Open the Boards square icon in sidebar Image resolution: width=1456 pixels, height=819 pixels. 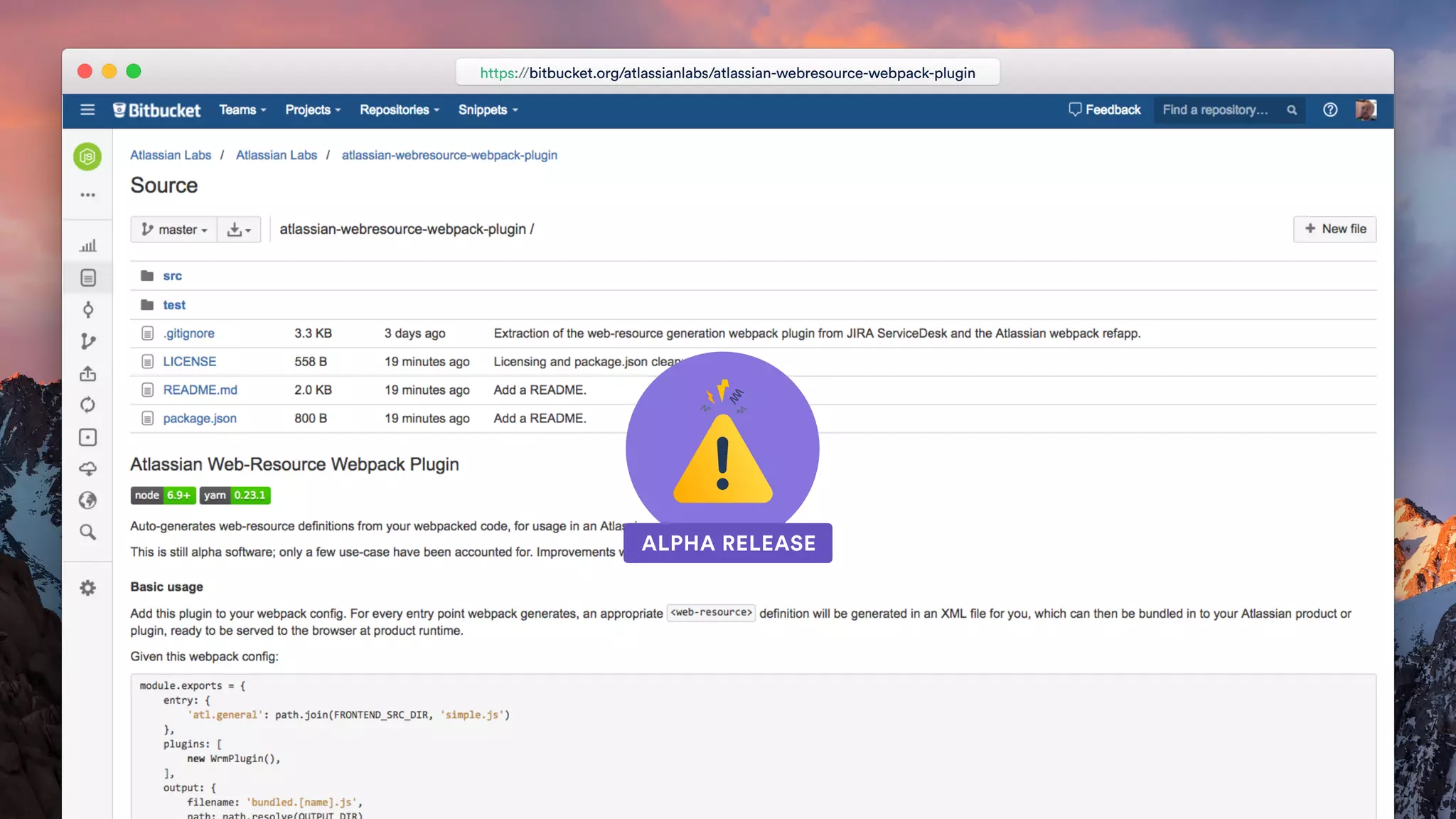87,437
